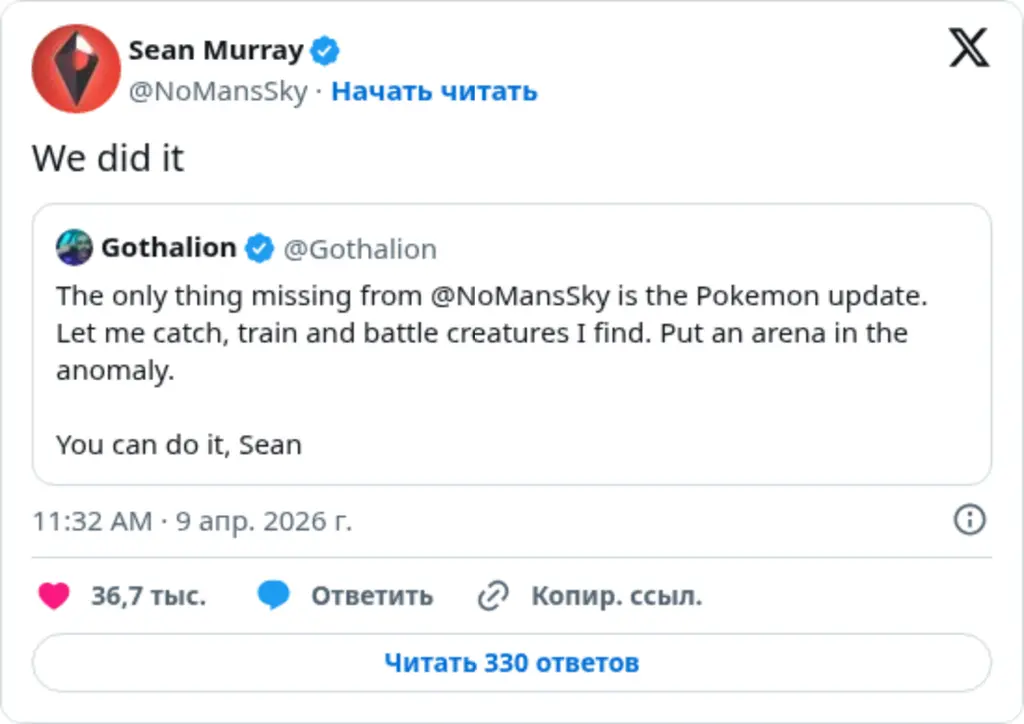Click Gothalion's profile avatar
This screenshot has height=724, width=1024.
[x=74, y=248]
